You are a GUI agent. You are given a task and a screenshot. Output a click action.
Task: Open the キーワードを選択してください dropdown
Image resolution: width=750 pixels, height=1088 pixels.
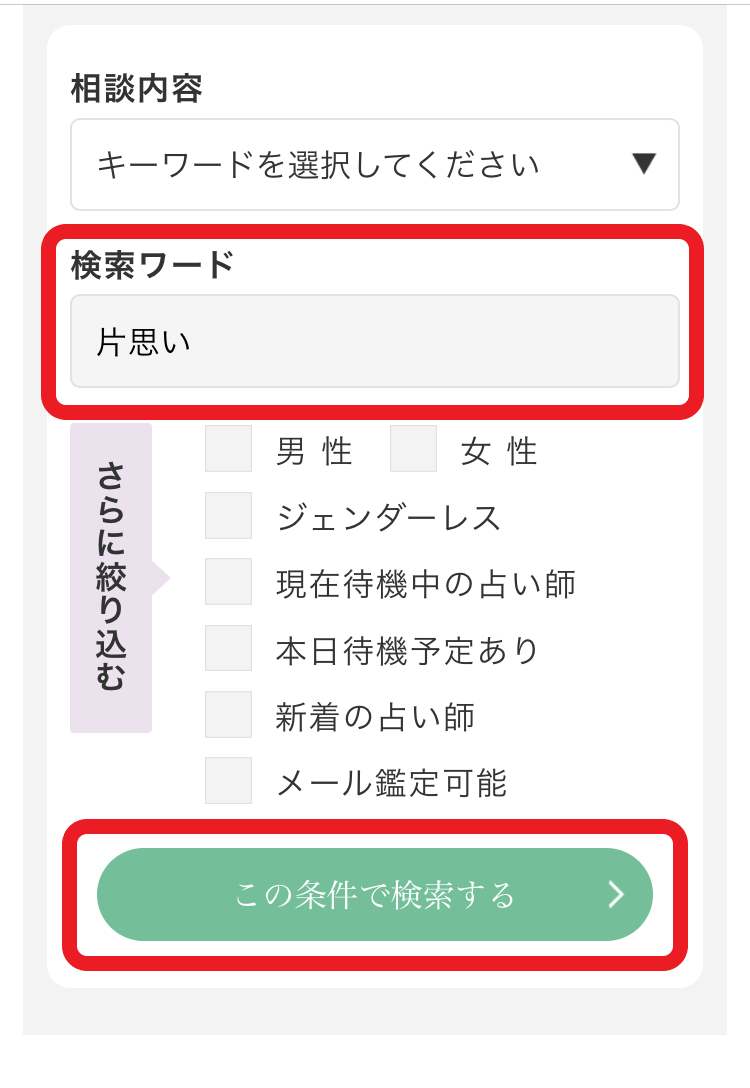tap(374, 165)
